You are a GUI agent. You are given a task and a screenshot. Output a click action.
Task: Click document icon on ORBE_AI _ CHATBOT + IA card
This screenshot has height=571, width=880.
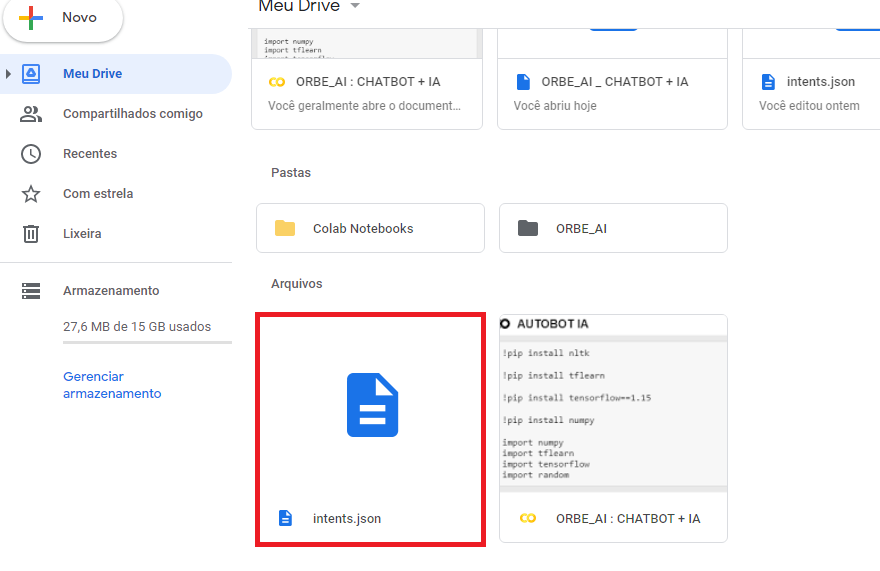[523, 82]
